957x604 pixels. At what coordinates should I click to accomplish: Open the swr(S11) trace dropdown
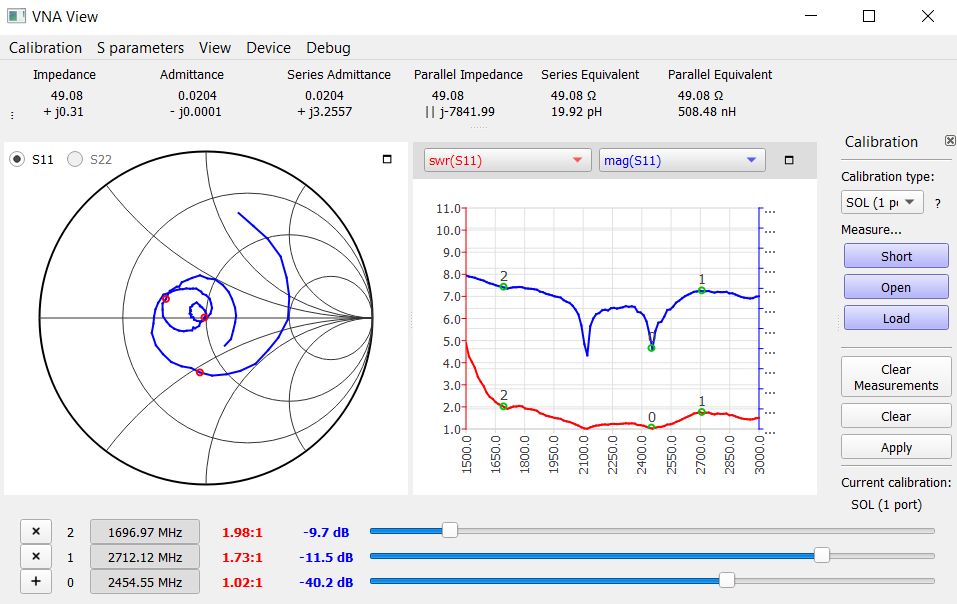click(x=507, y=160)
